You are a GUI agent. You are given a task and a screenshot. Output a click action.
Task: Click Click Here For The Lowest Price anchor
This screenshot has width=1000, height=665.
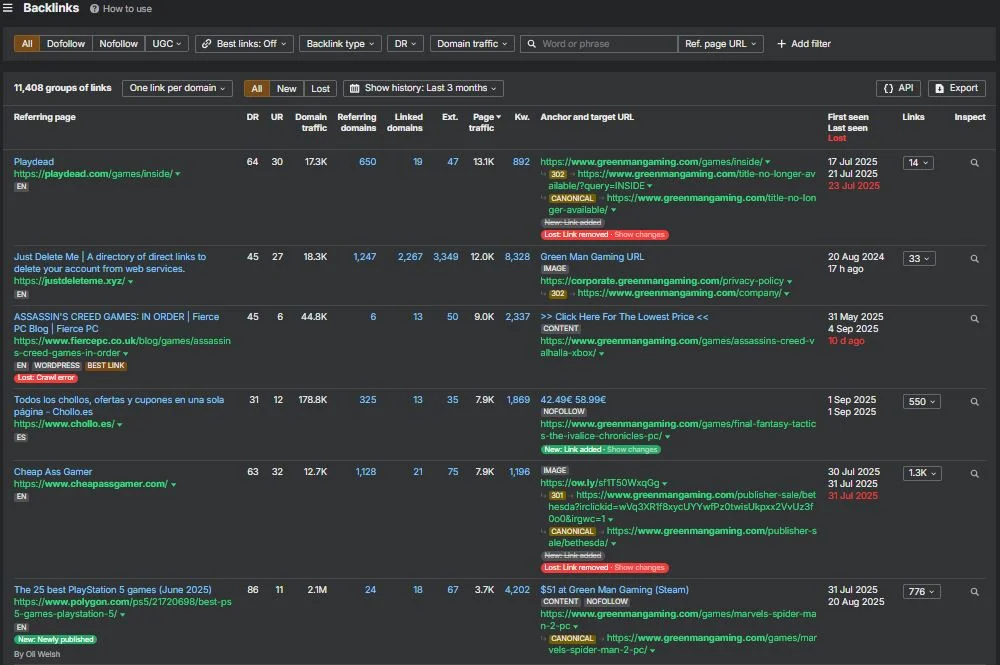[x=624, y=317]
